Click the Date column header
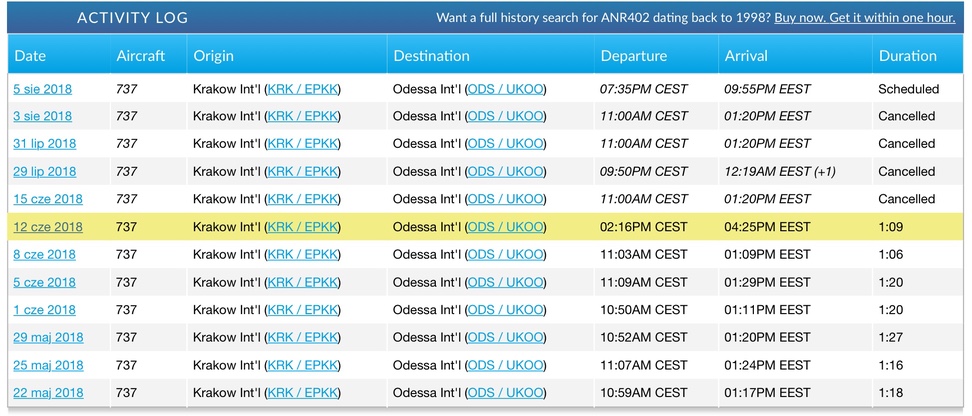The width and height of the screenshot is (972, 416). pyautogui.click(x=30, y=55)
